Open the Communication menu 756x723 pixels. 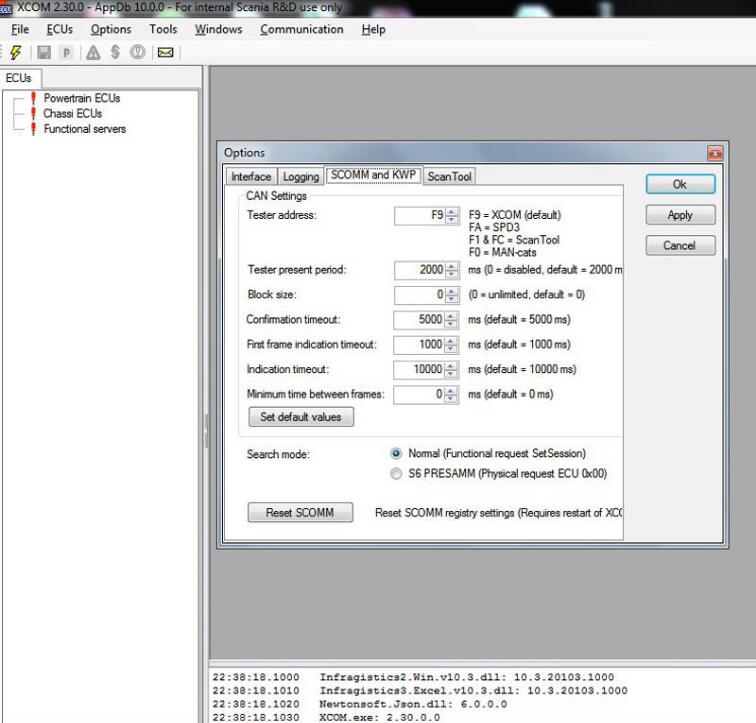pos(302,29)
